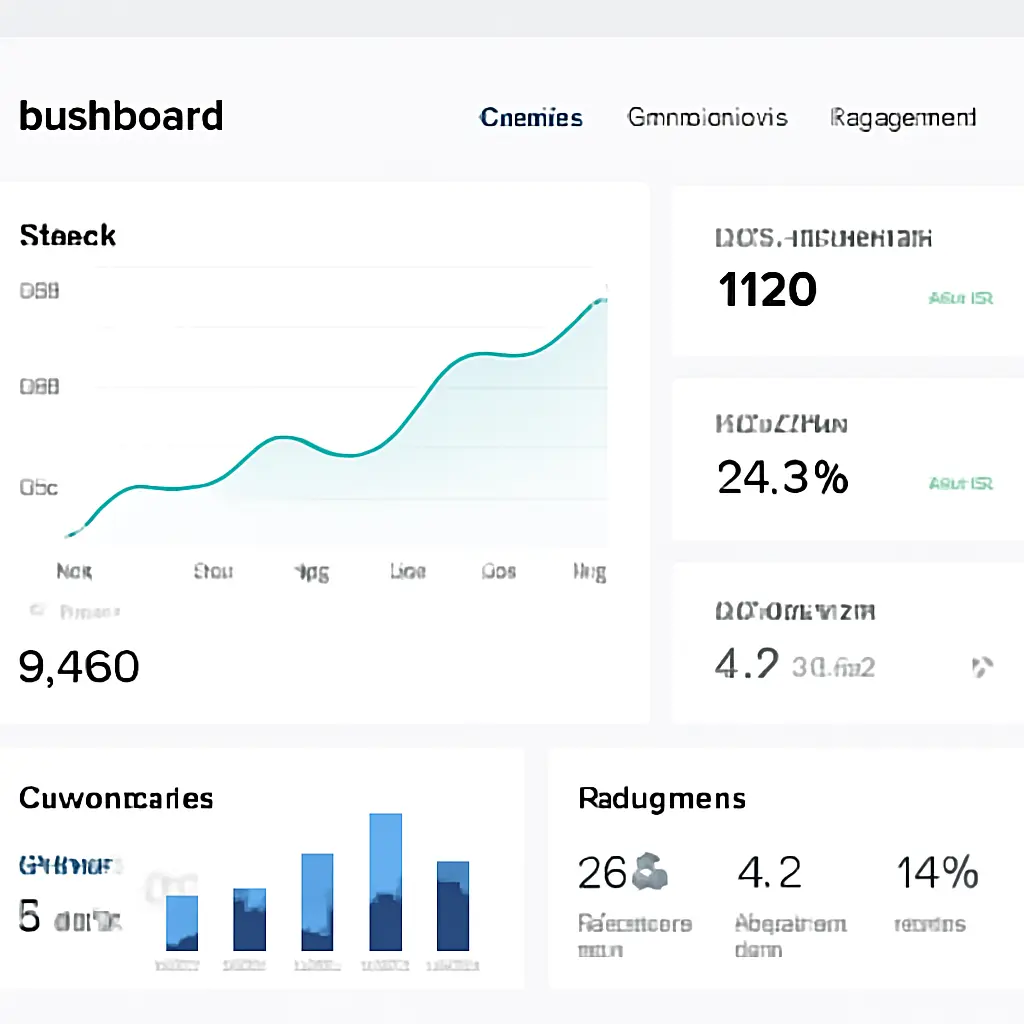Select the leftmost axis label under the chart

pyautogui.click(x=74, y=571)
